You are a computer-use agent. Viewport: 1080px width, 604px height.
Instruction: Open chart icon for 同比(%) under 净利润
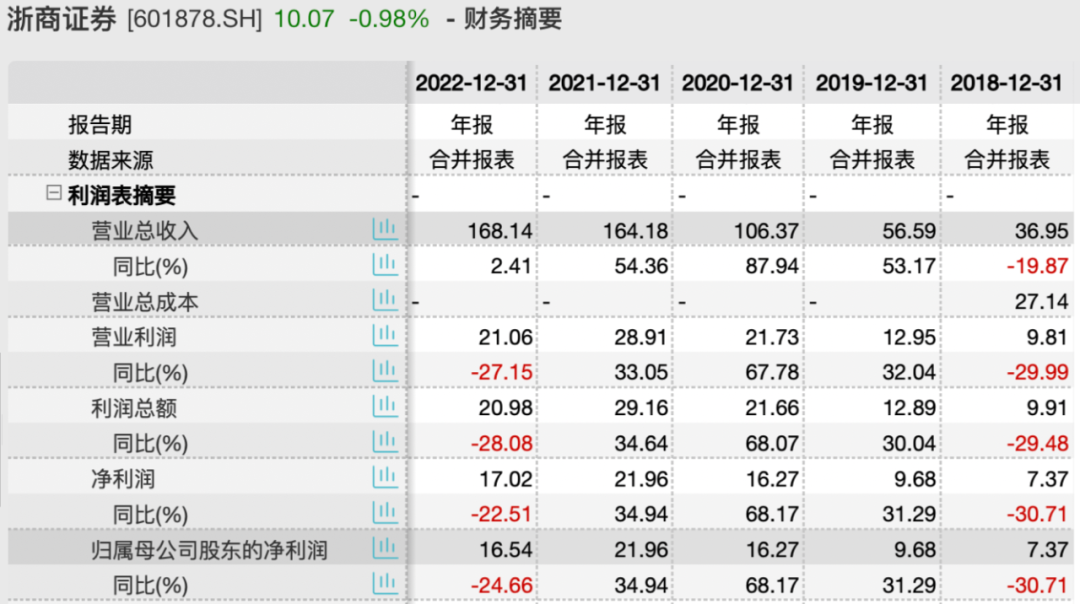[x=385, y=514]
